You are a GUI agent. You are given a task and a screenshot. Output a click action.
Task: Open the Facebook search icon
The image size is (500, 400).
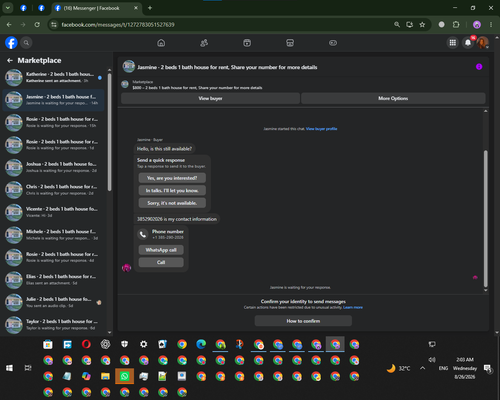26,43
